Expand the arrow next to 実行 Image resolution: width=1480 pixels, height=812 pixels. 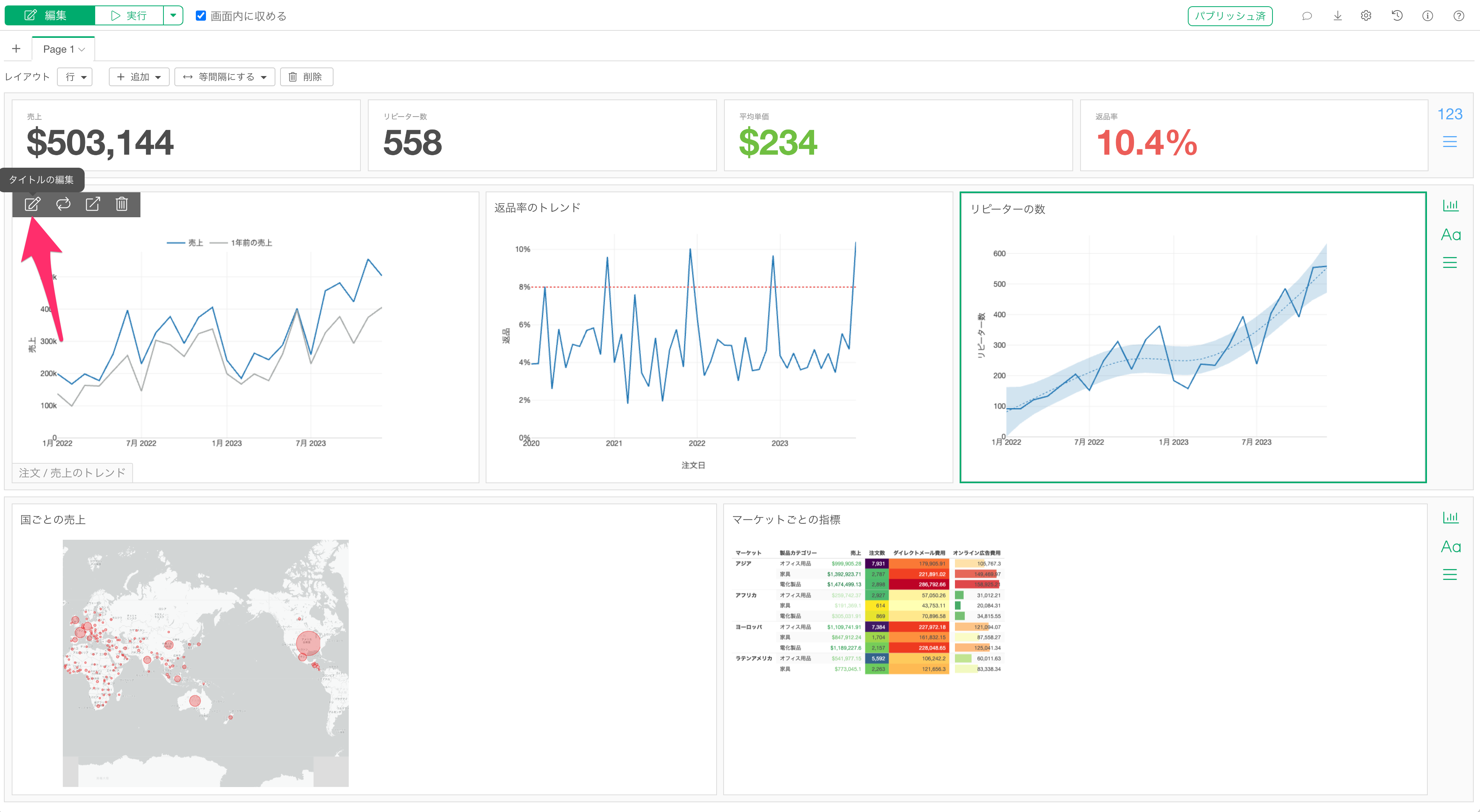coord(173,16)
